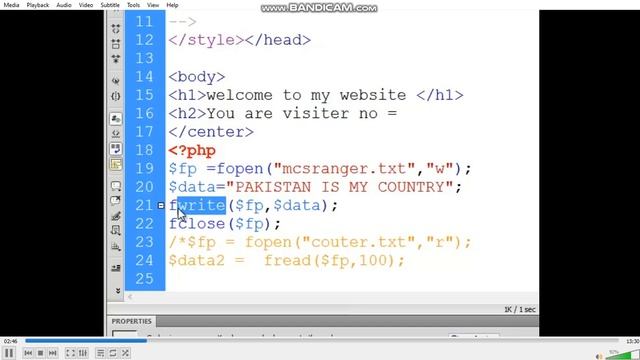Image resolution: width=640 pixels, height=360 pixels.
Task: Toggle Line Numbers in coding toolbar
Action: click(x=116, y=119)
